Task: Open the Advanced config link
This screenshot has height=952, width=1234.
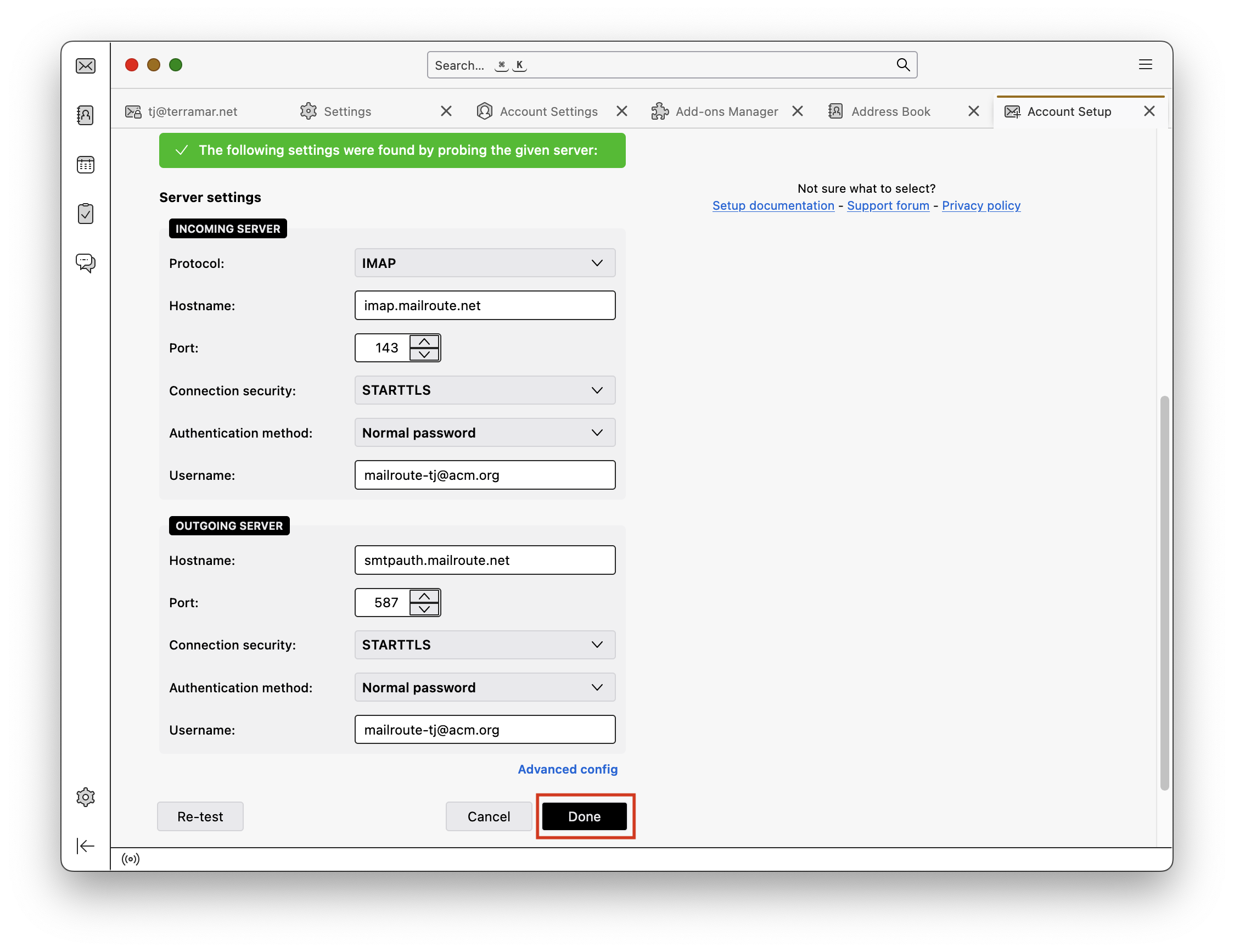Action: 567,769
